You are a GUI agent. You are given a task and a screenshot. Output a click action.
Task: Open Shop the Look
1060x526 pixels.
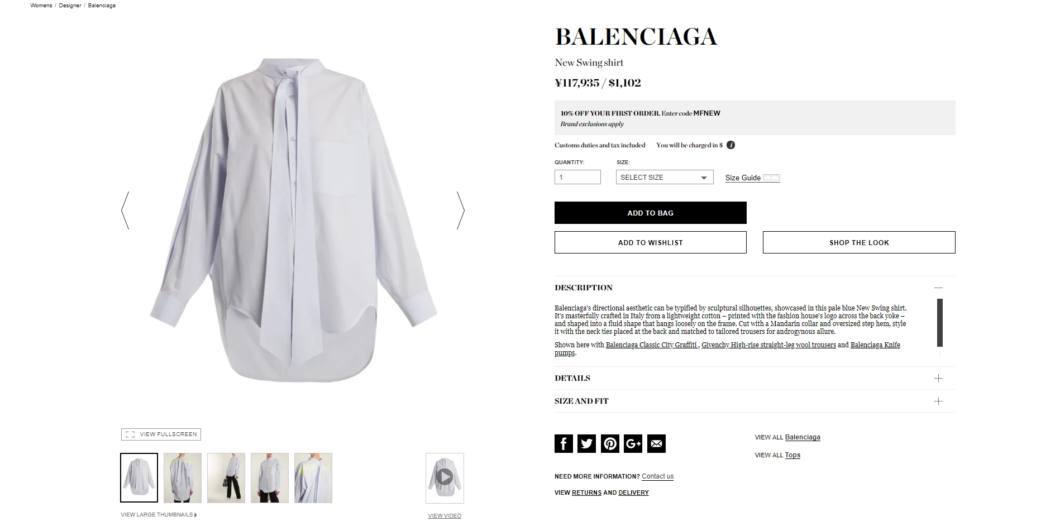click(x=859, y=243)
